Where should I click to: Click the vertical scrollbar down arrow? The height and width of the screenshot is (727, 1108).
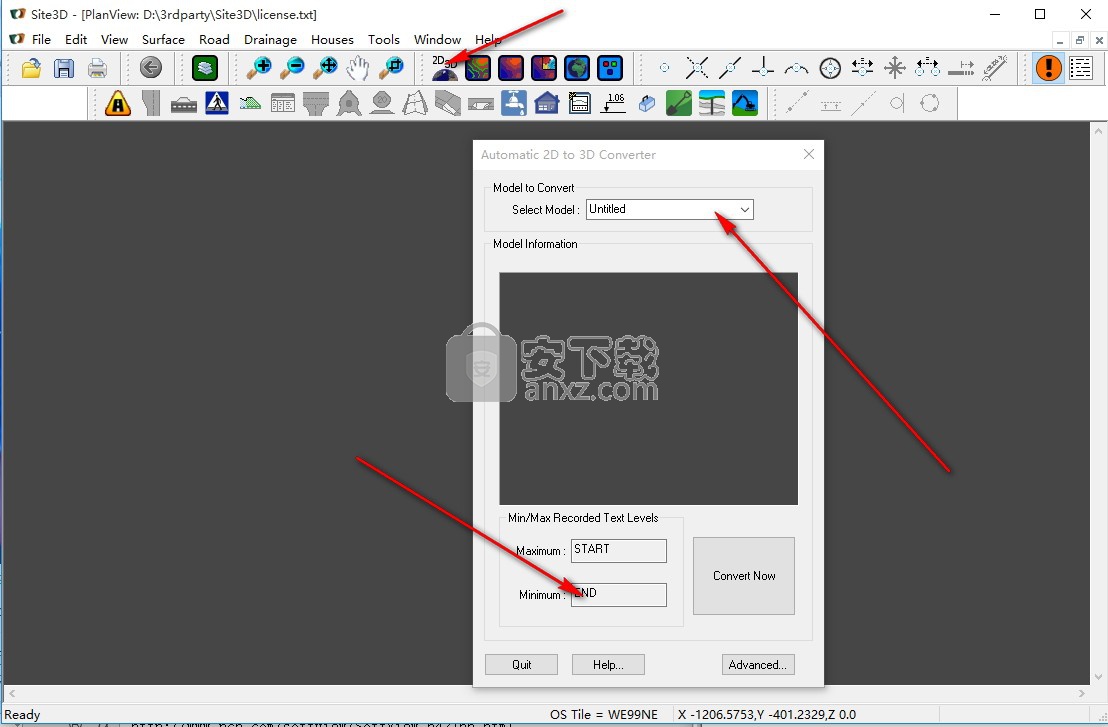pyautogui.click(x=1098, y=677)
